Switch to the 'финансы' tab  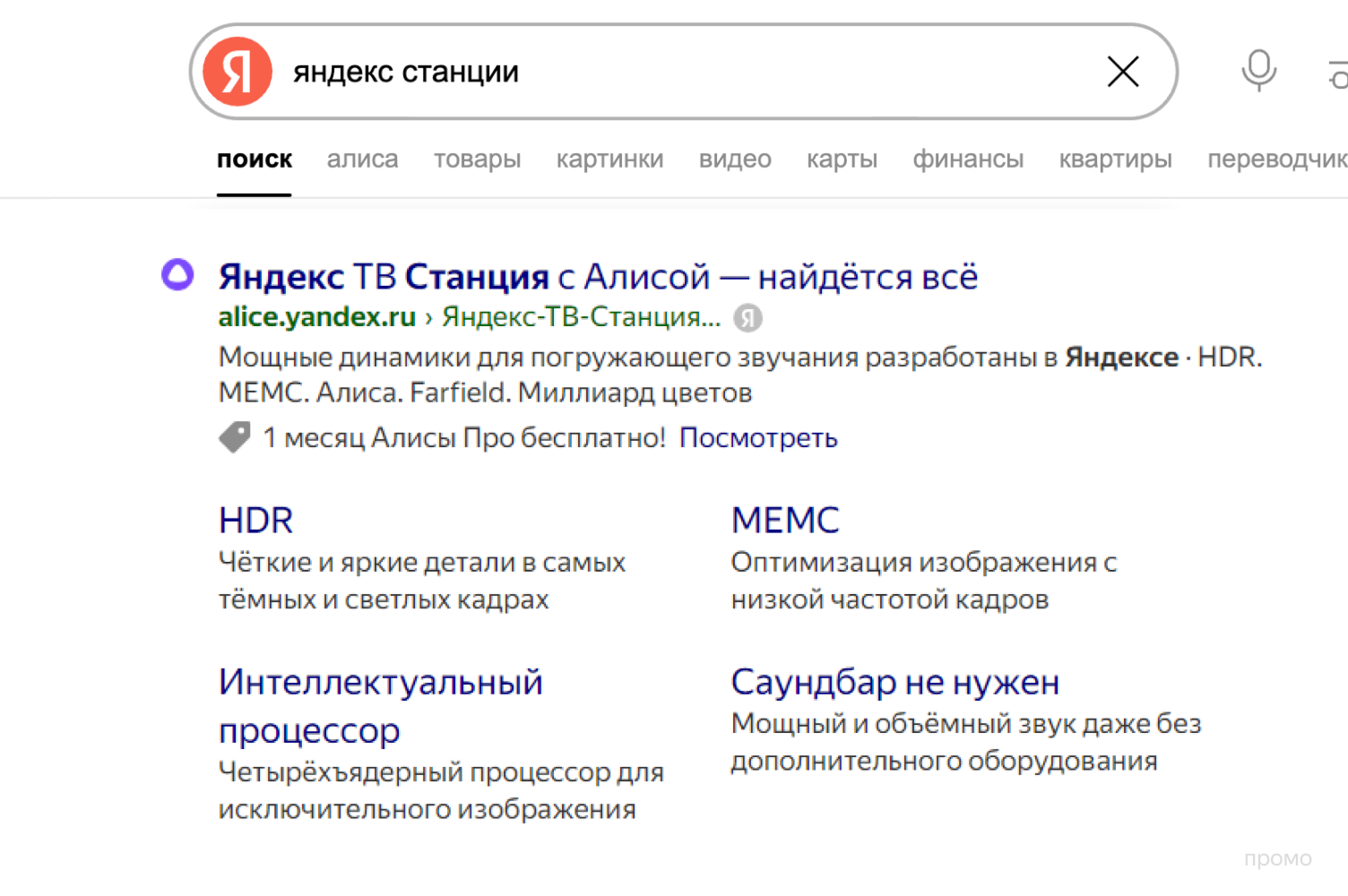[x=968, y=159]
